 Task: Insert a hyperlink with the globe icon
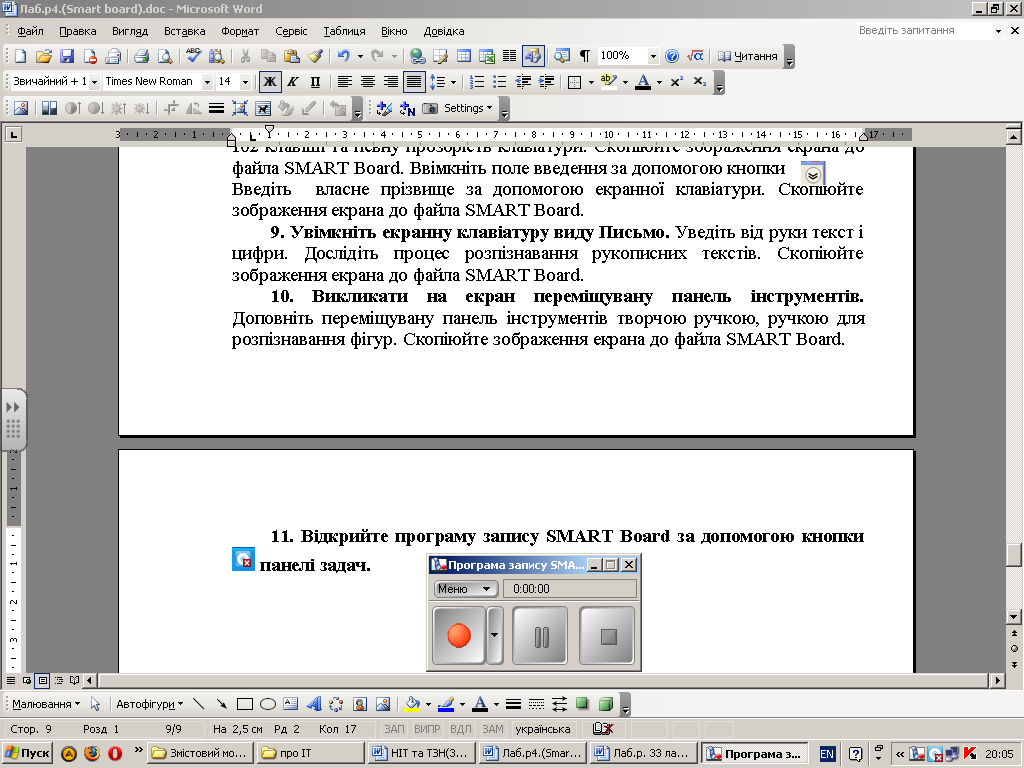(x=417, y=56)
